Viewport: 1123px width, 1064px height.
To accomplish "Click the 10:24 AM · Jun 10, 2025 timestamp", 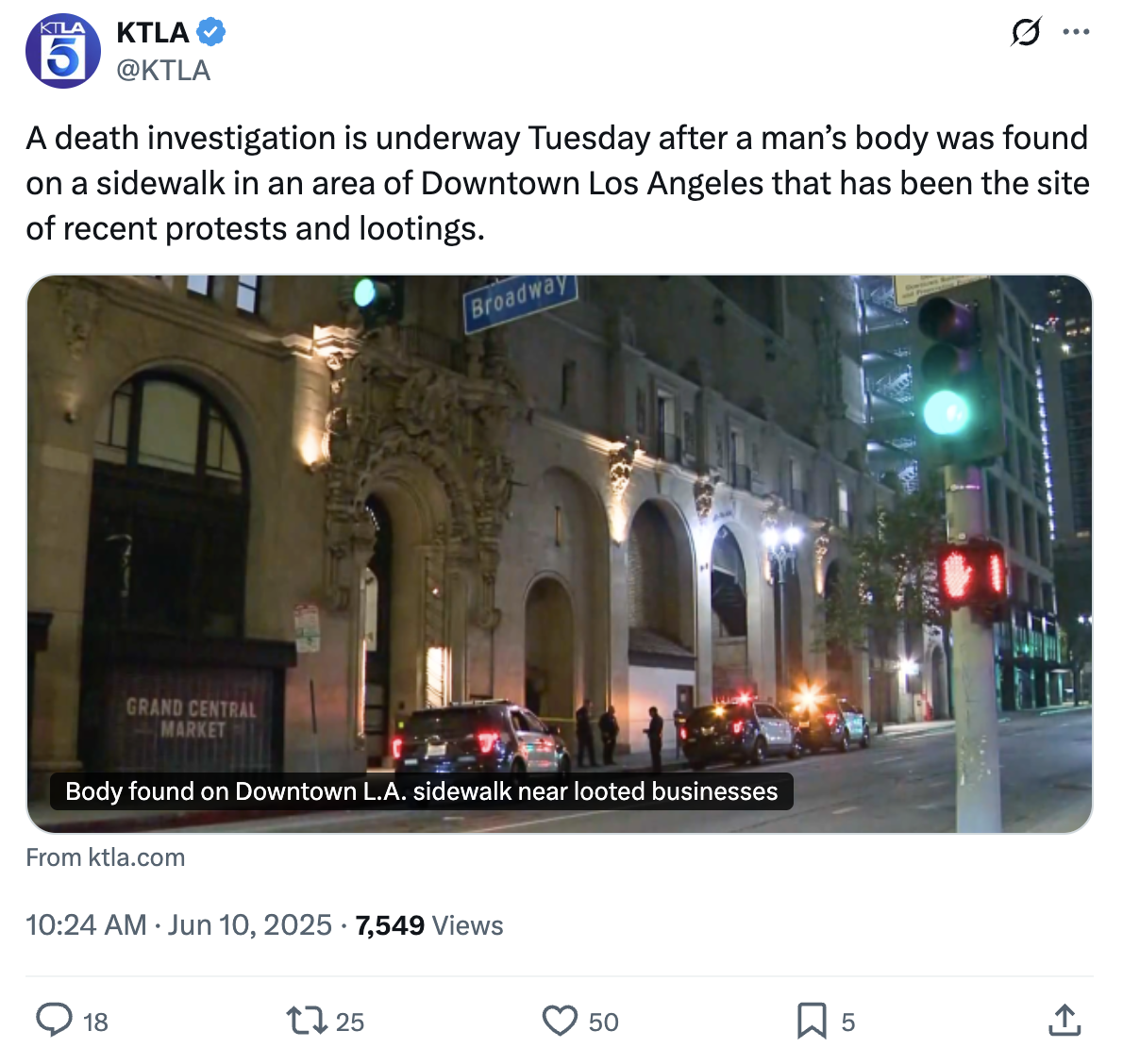I will point(179,925).
